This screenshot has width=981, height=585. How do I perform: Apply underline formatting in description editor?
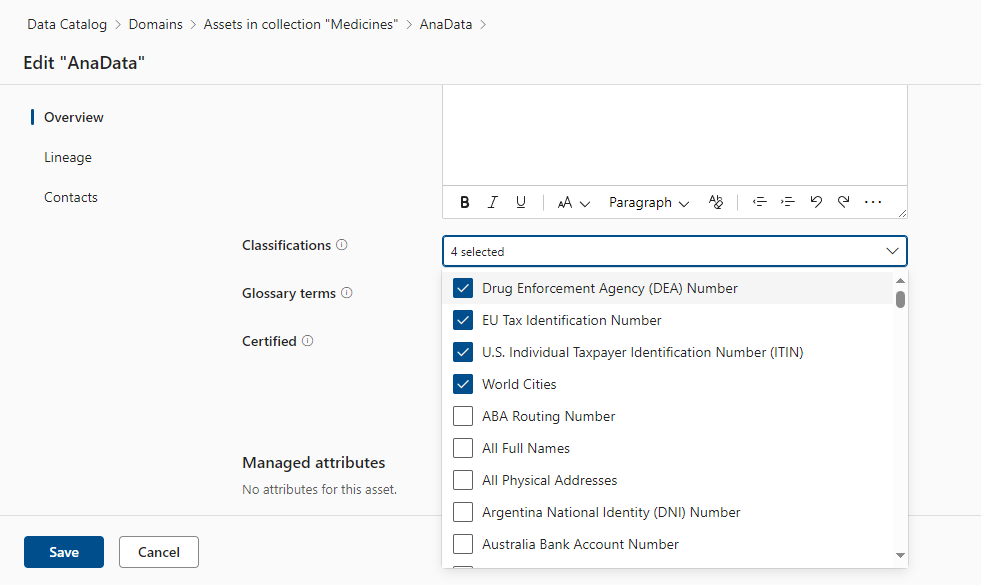click(521, 202)
